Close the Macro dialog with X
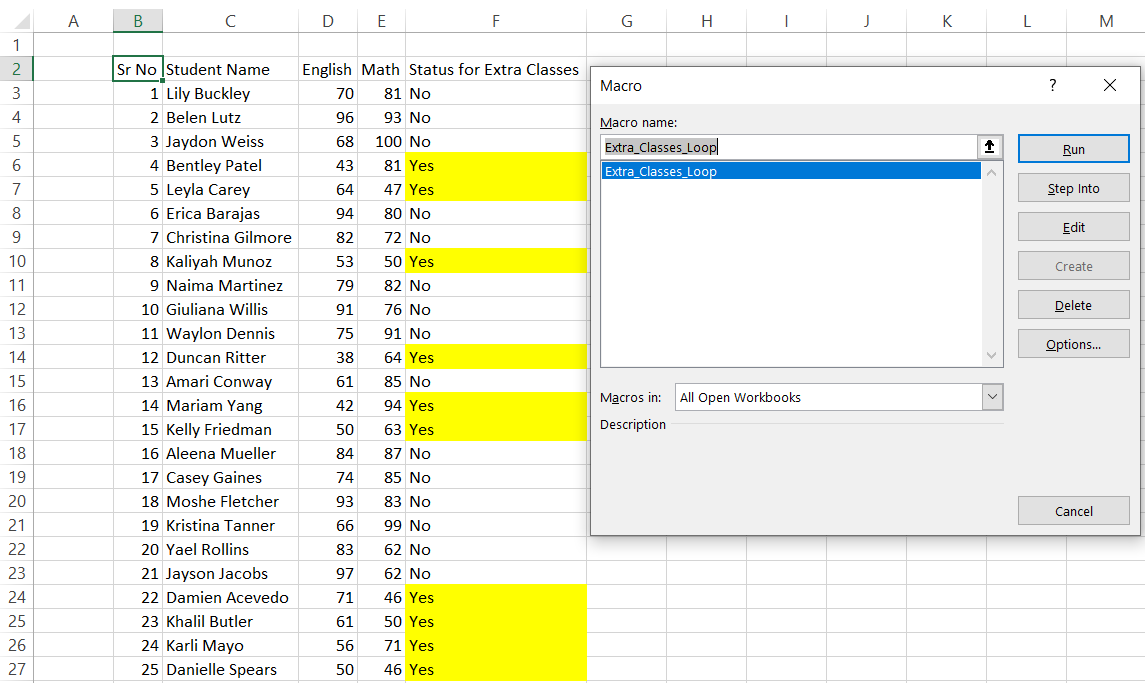This screenshot has height=683, width=1145. coord(1109,86)
